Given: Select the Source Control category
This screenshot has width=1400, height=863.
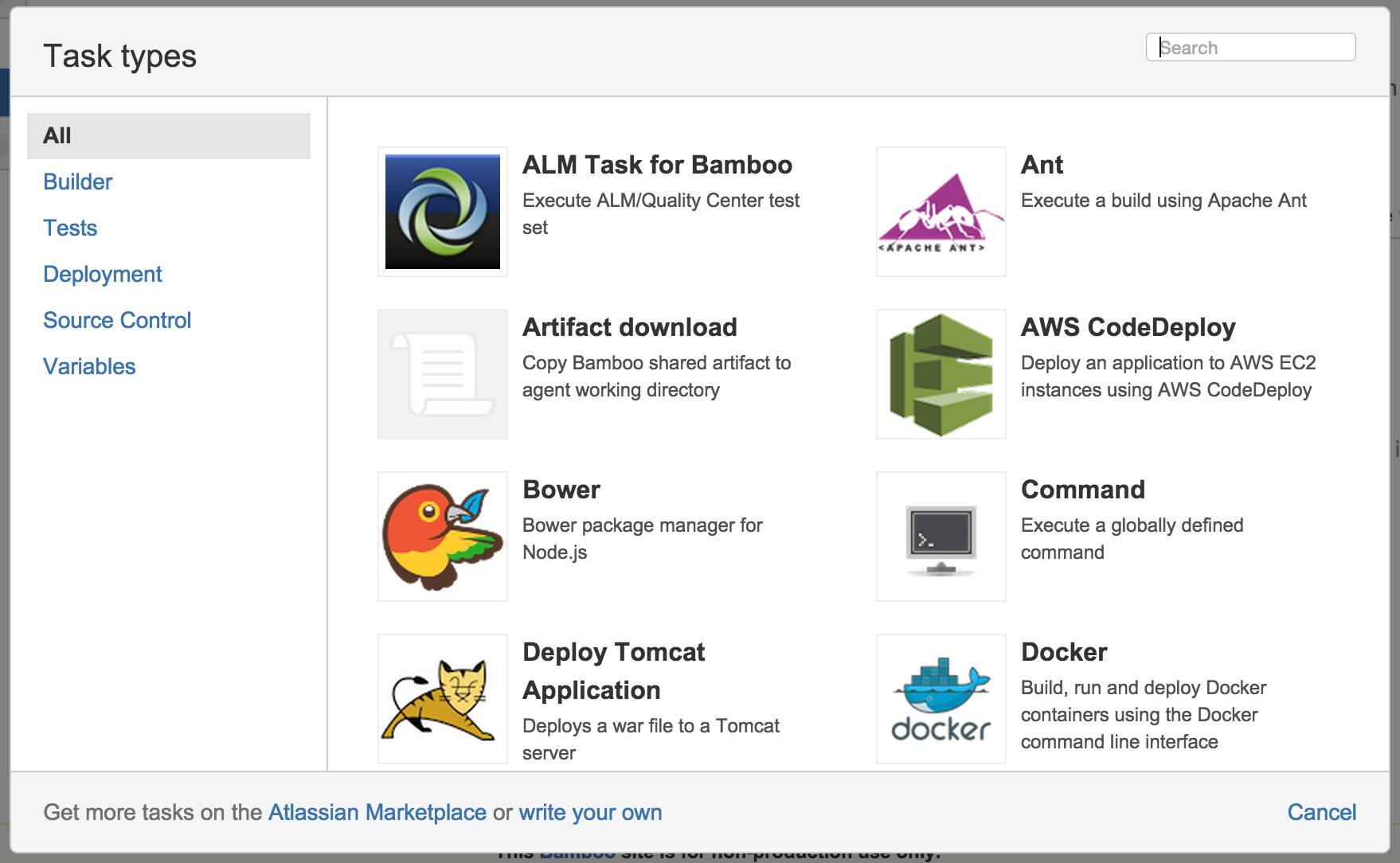Looking at the screenshot, I should coord(117,321).
